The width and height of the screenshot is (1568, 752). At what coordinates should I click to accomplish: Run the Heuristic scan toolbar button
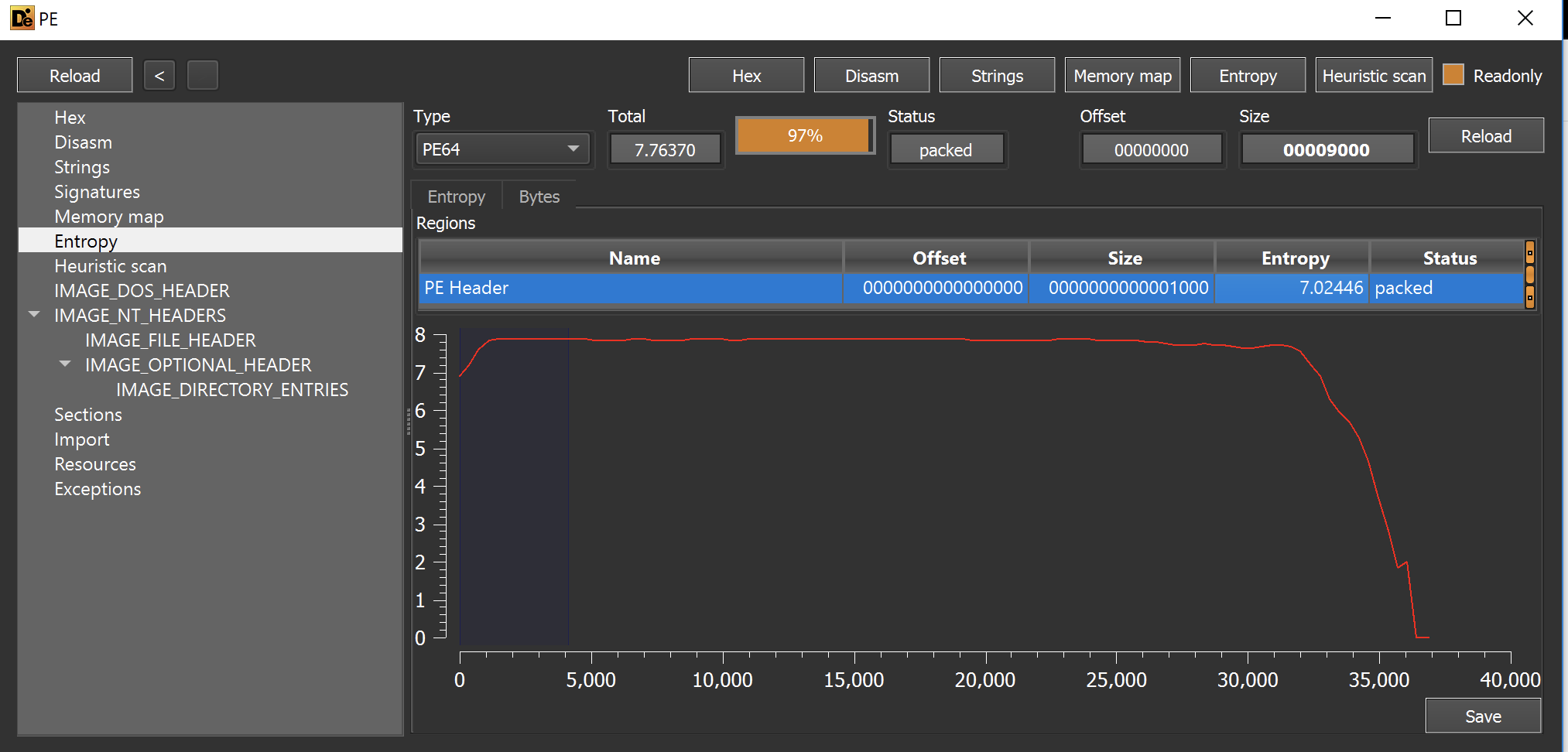point(1375,76)
